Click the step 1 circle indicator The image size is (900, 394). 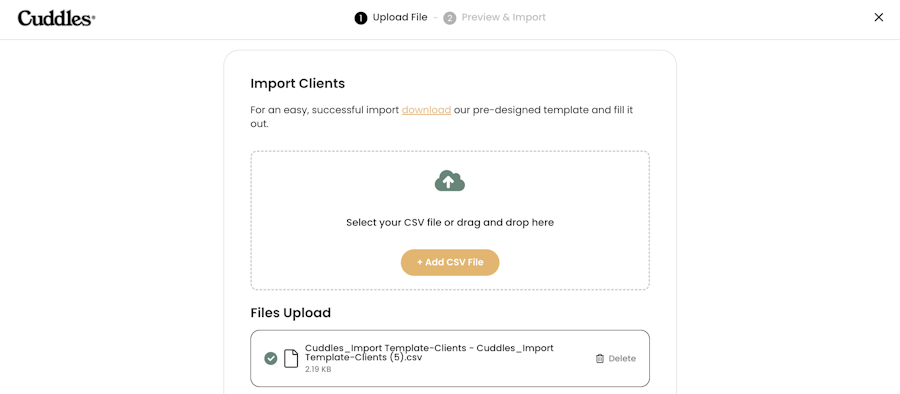[360, 18]
